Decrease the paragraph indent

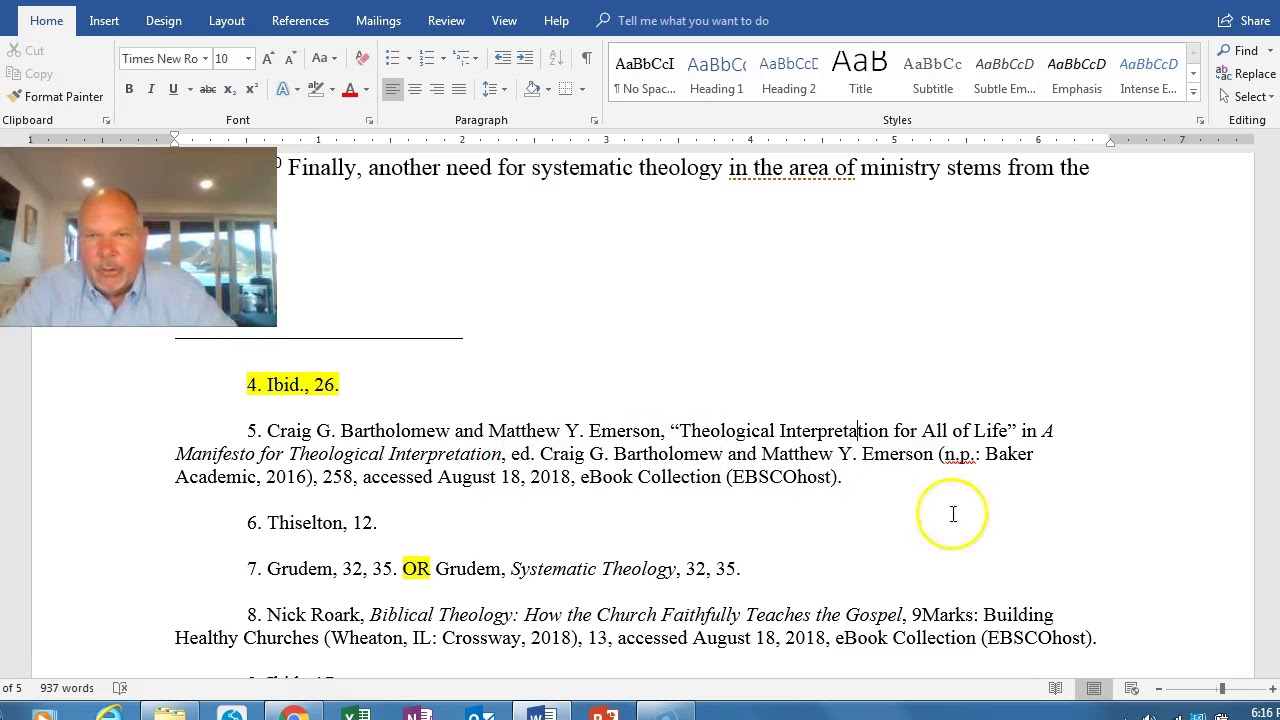(503, 58)
